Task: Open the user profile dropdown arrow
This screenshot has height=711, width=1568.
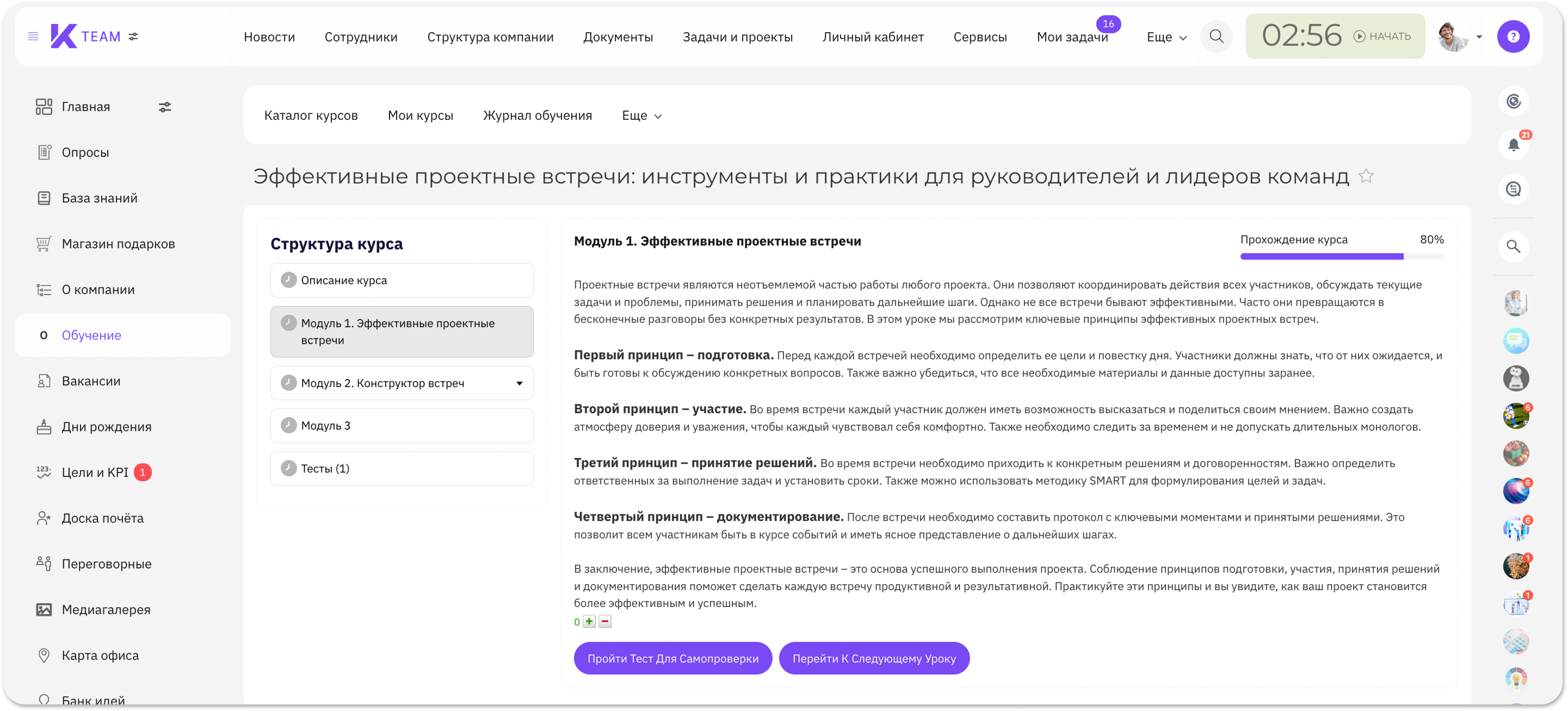Action: 1479,36
